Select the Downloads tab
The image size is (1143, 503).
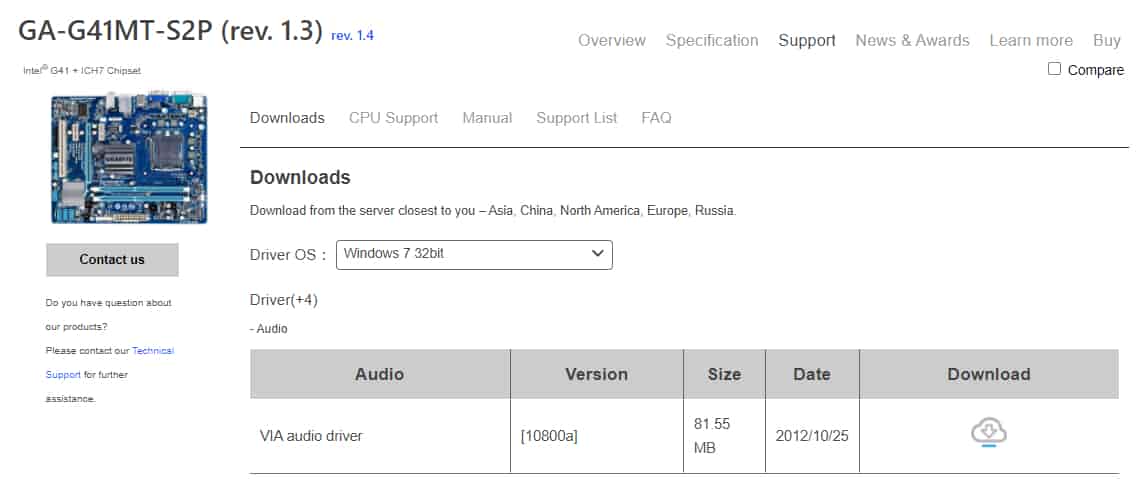click(287, 118)
